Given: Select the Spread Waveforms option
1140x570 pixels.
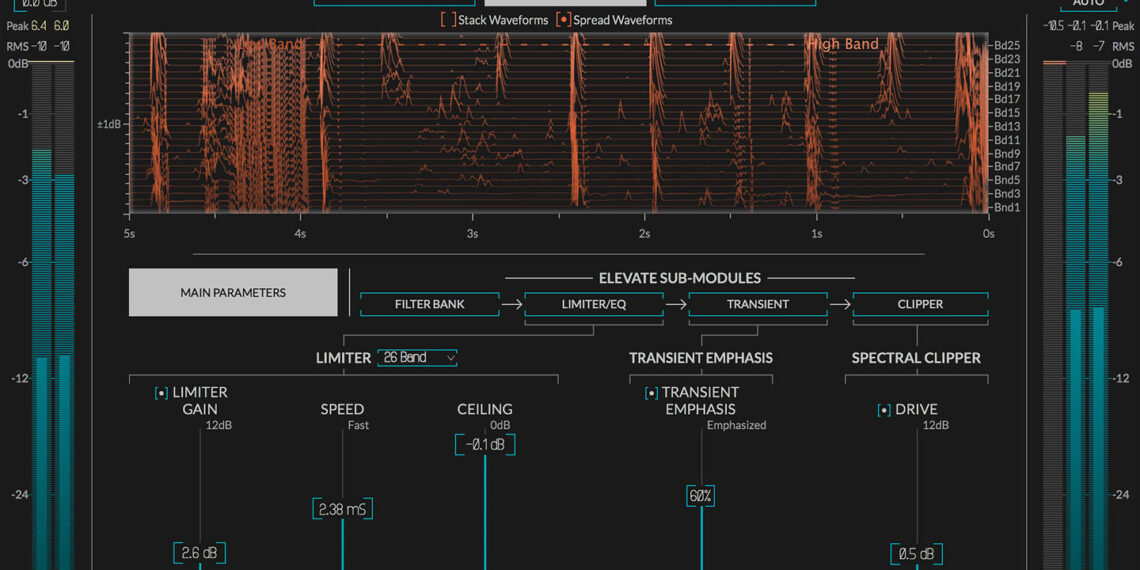Looking at the screenshot, I should [x=564, y=20].
